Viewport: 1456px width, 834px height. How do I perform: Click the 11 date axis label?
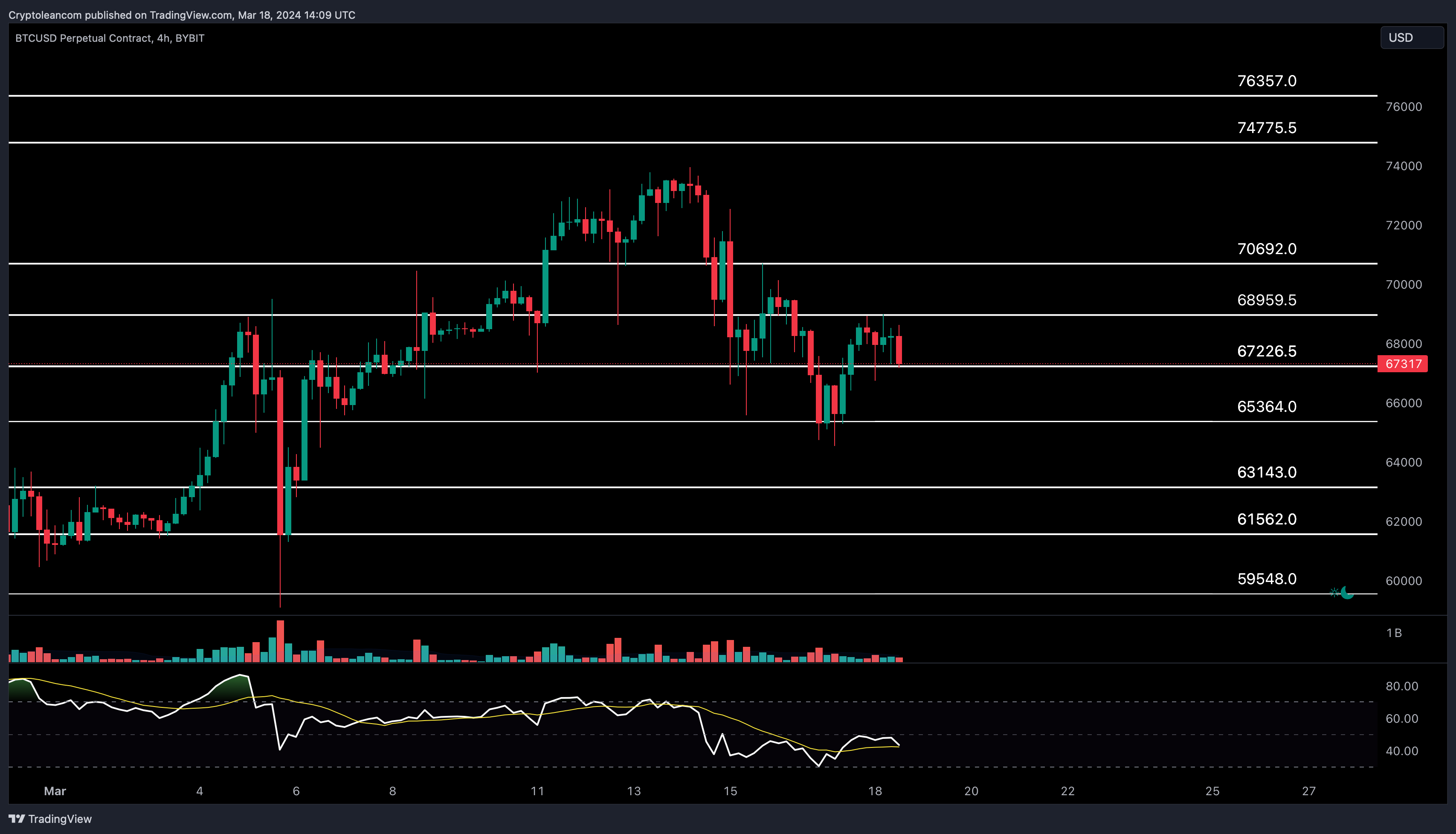click(x=537, y=791)
